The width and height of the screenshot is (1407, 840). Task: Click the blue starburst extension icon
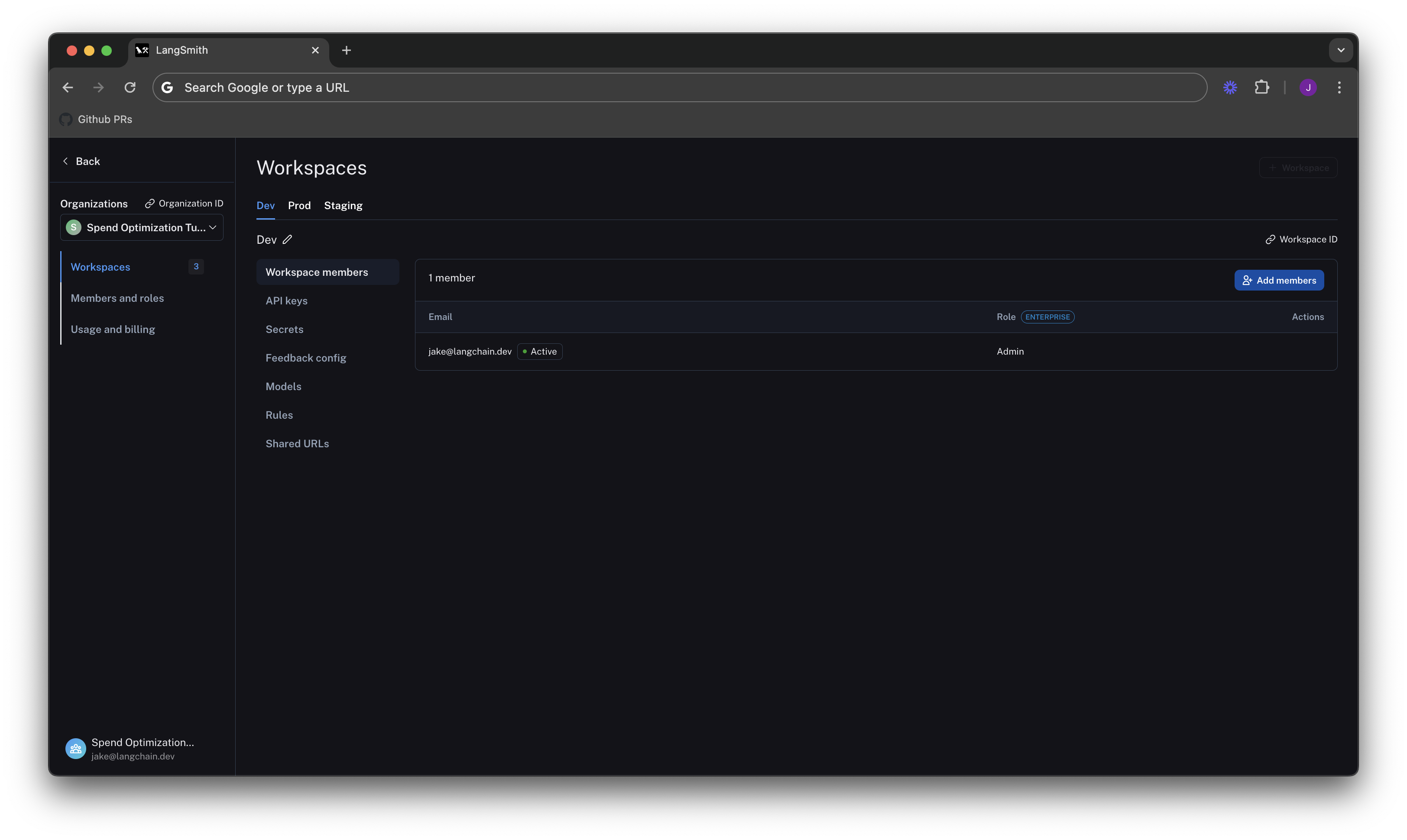tap(1230, 87)
